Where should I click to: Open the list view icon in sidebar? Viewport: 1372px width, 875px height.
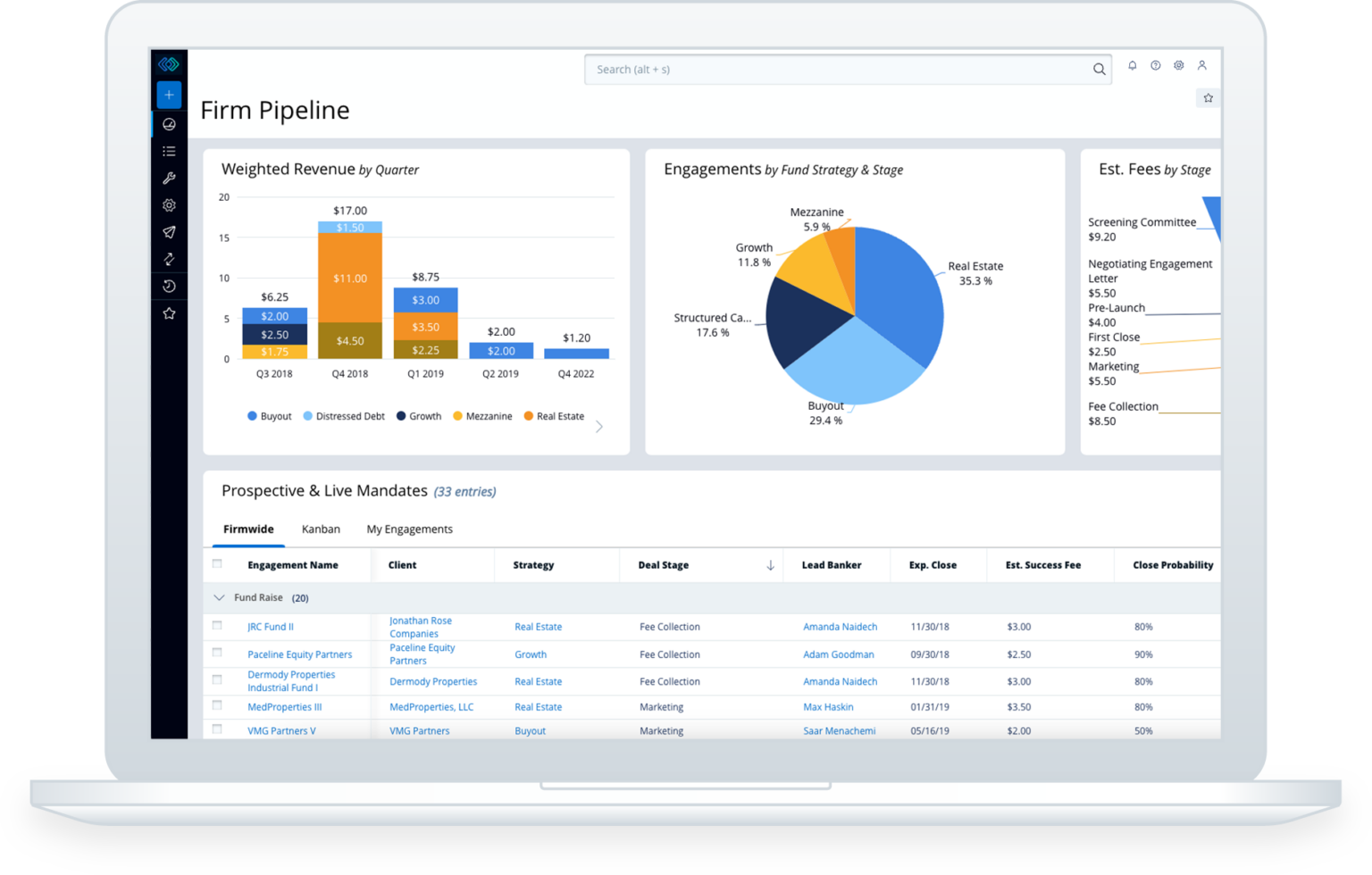tap(169, 151)
